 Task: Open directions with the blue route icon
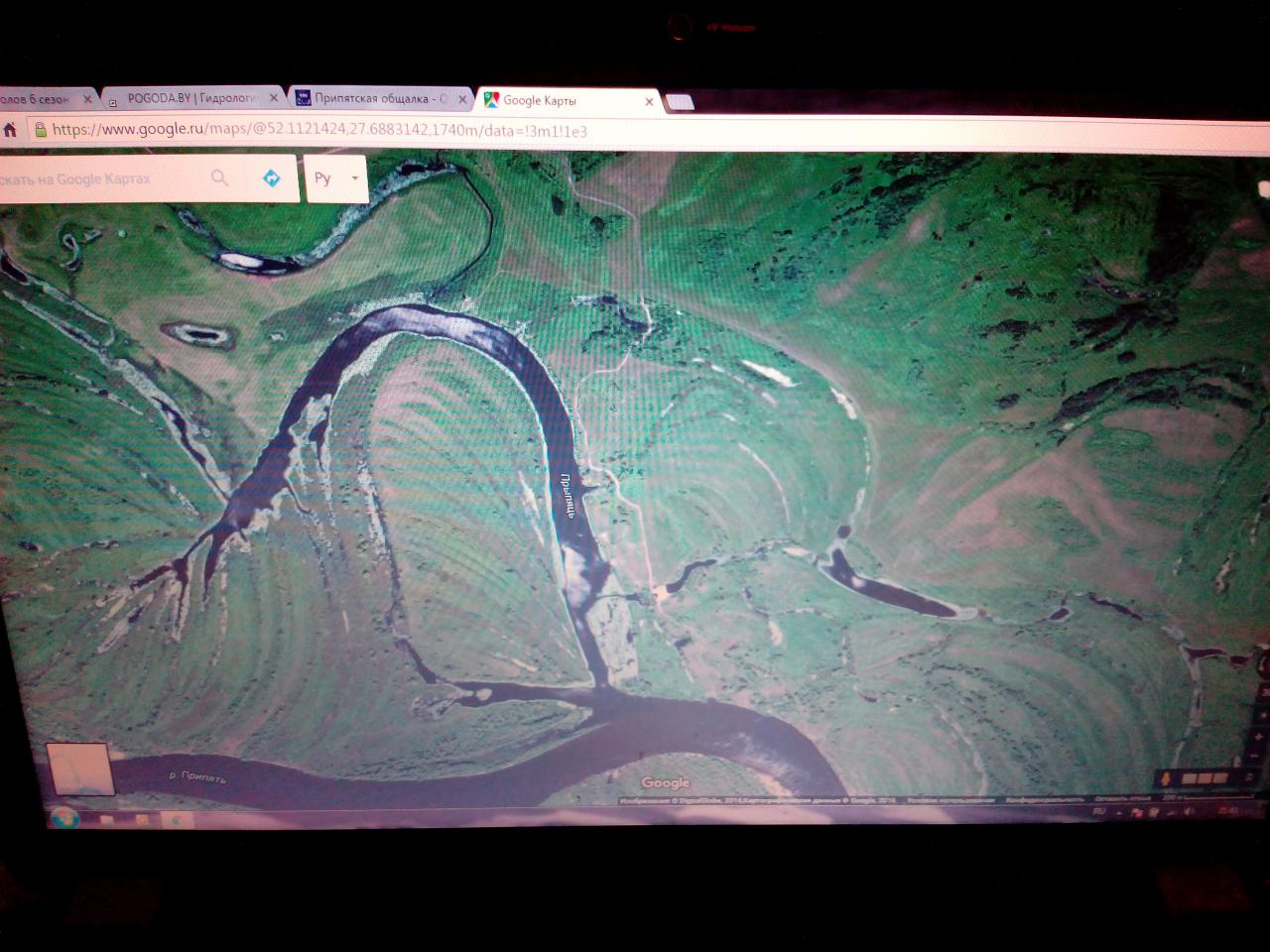271,178
